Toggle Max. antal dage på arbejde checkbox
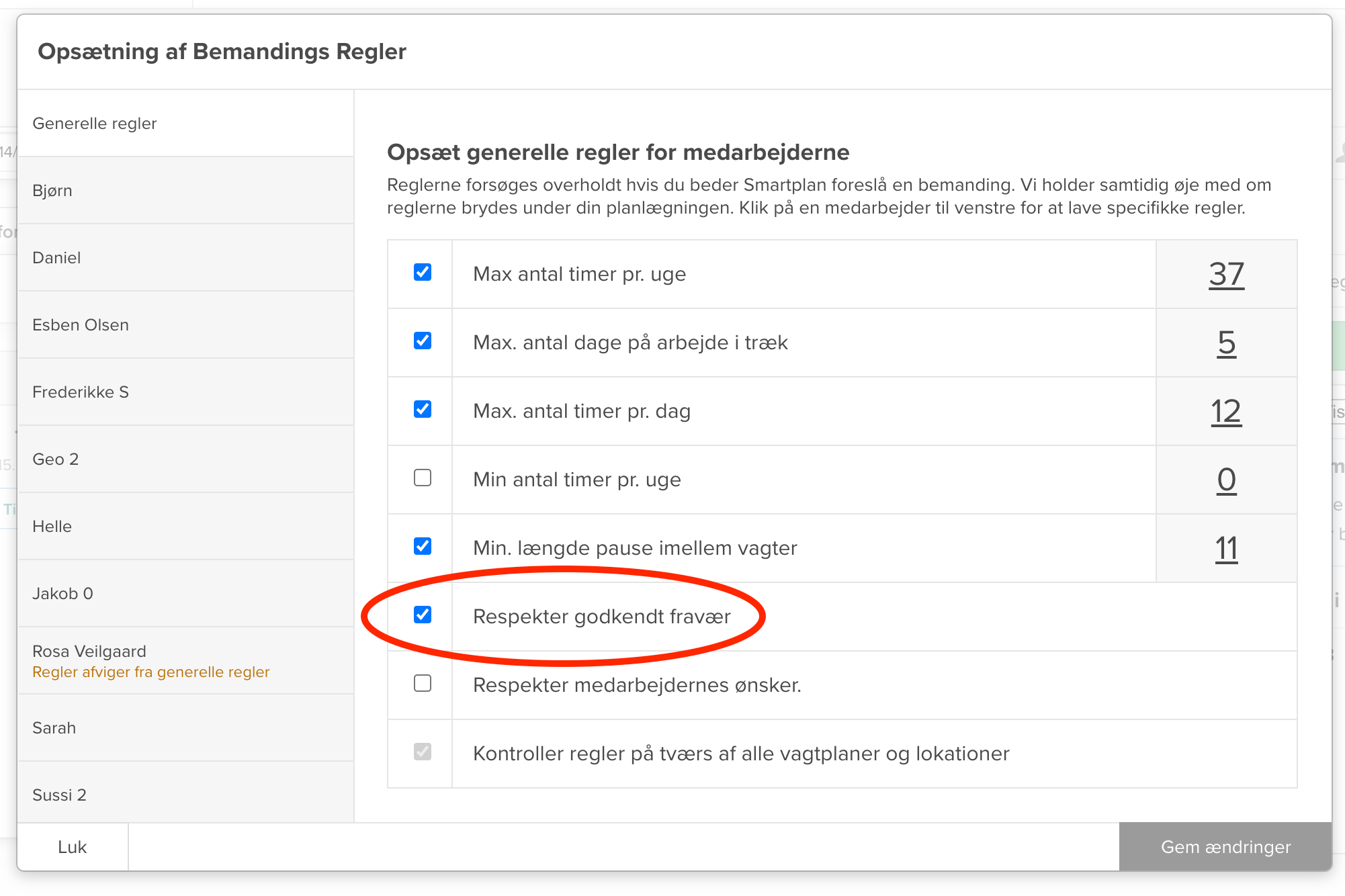This screenshot has width=1345, height=896. [x=423, y=341]
